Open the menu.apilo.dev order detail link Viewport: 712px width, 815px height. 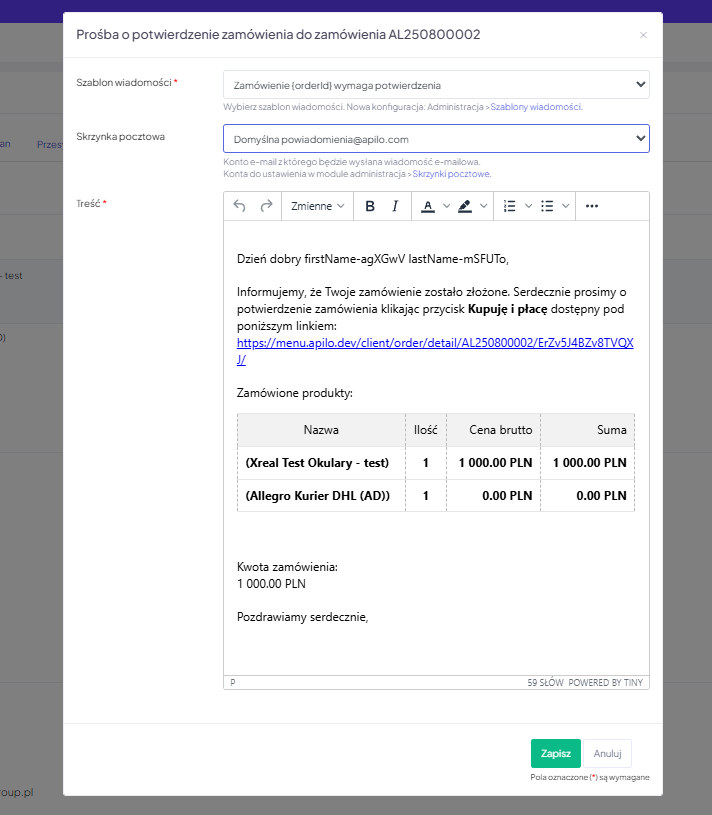click(435, 343)
